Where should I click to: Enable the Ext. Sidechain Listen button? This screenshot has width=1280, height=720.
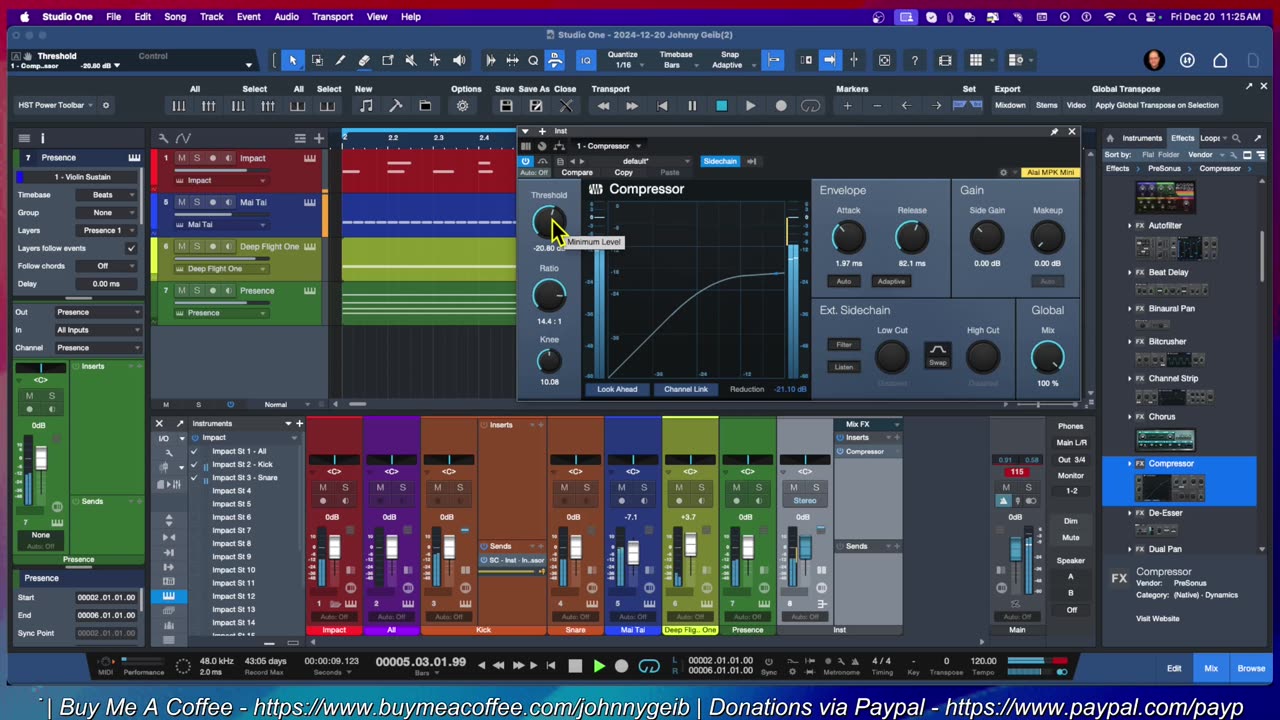[844, 367]
